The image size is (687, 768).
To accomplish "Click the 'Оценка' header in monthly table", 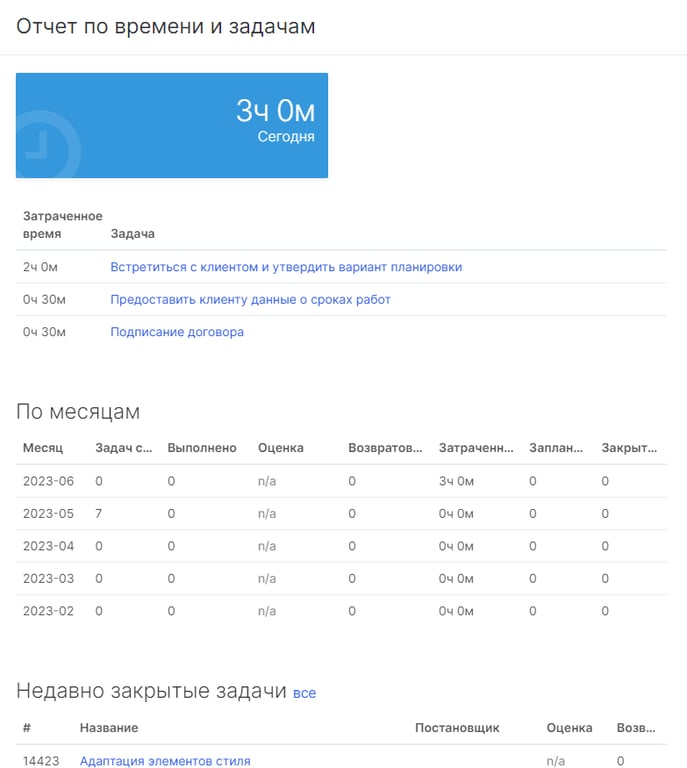I will pyautogui.click(x=281, y=448).
